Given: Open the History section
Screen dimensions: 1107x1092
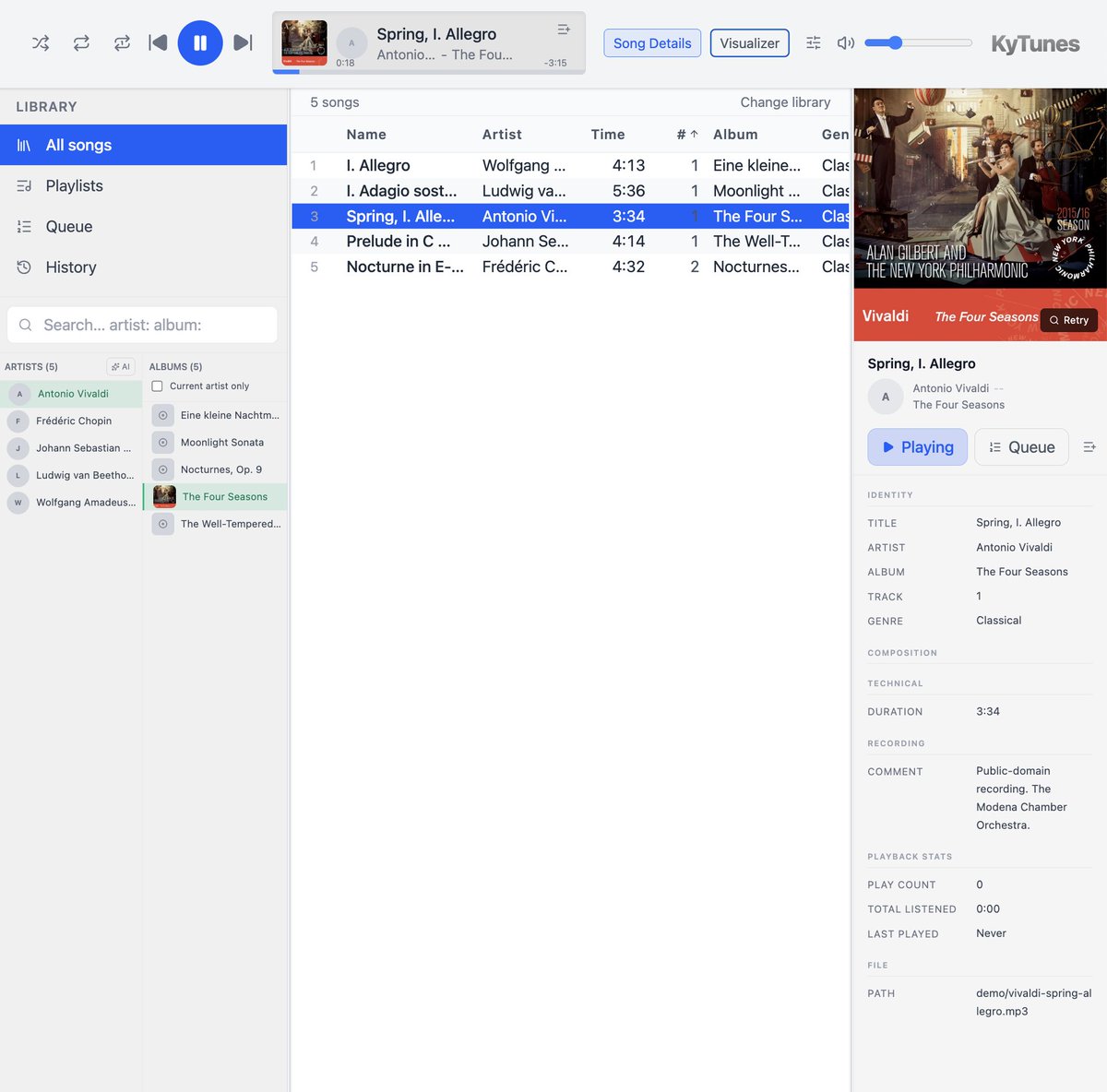Looking at the screenshot, I should [144, 267].
